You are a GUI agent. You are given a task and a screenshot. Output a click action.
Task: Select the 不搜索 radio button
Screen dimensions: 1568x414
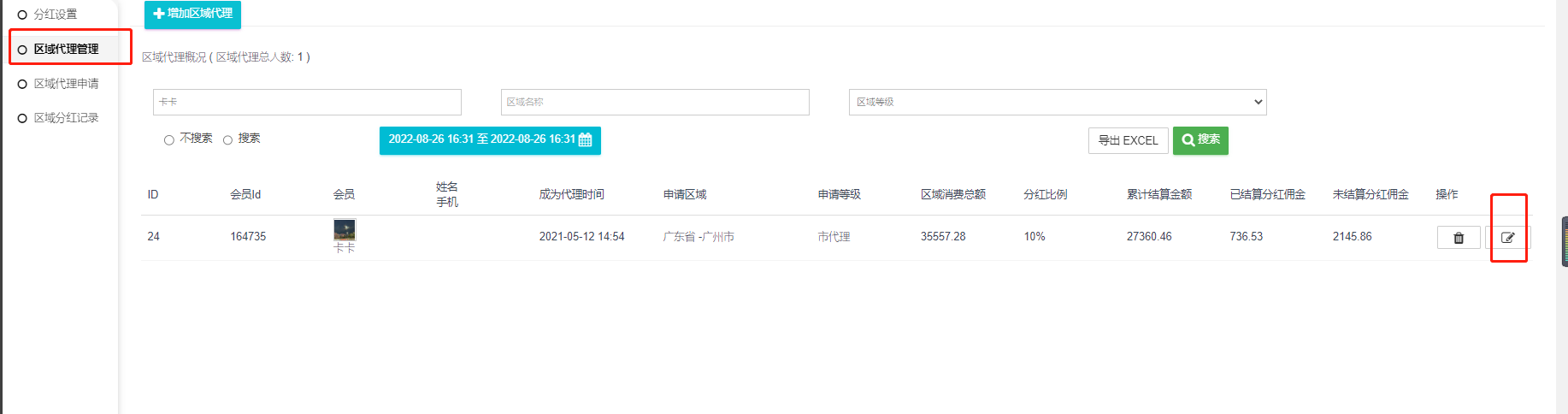[169, 140]
